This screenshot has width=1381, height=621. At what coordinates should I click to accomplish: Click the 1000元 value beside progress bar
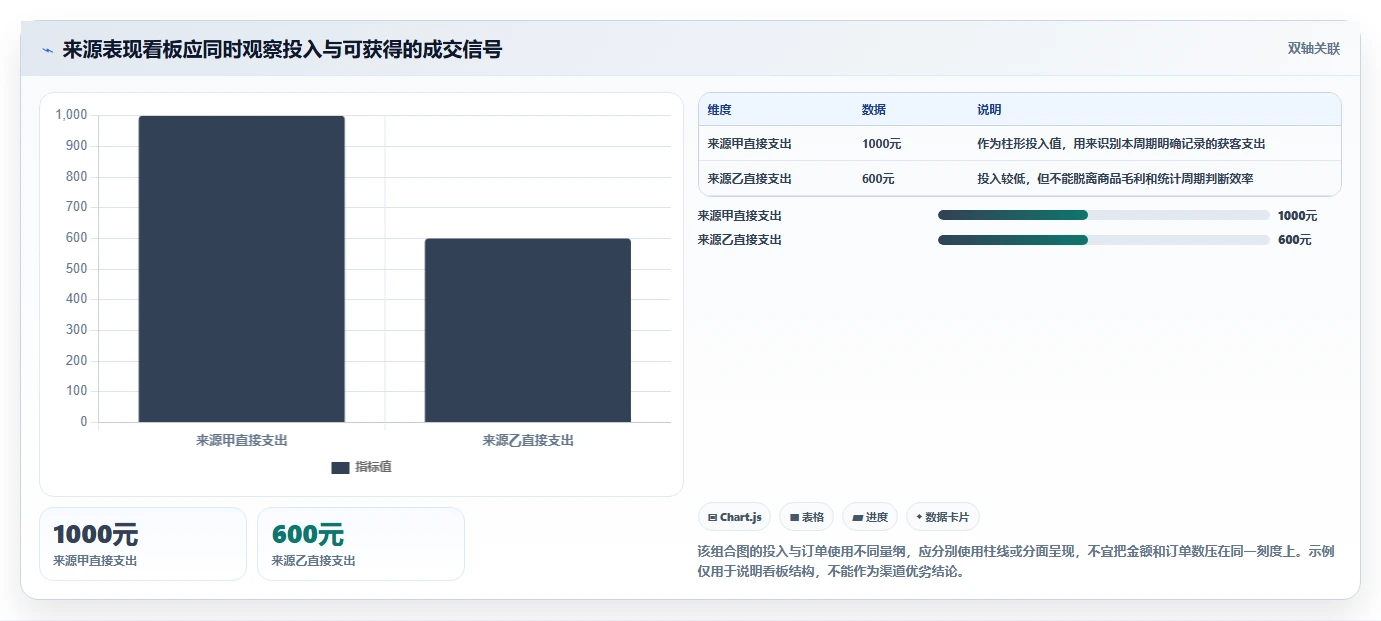coord(1297,215)
